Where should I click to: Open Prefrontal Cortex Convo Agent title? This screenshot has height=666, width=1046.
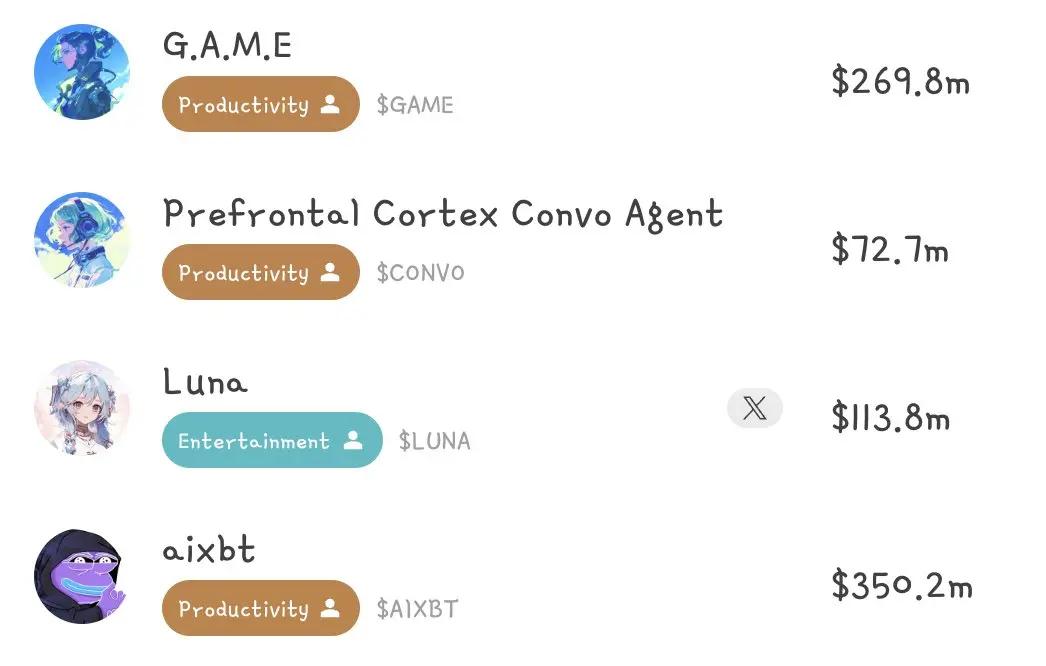click(x=442, y=214)
